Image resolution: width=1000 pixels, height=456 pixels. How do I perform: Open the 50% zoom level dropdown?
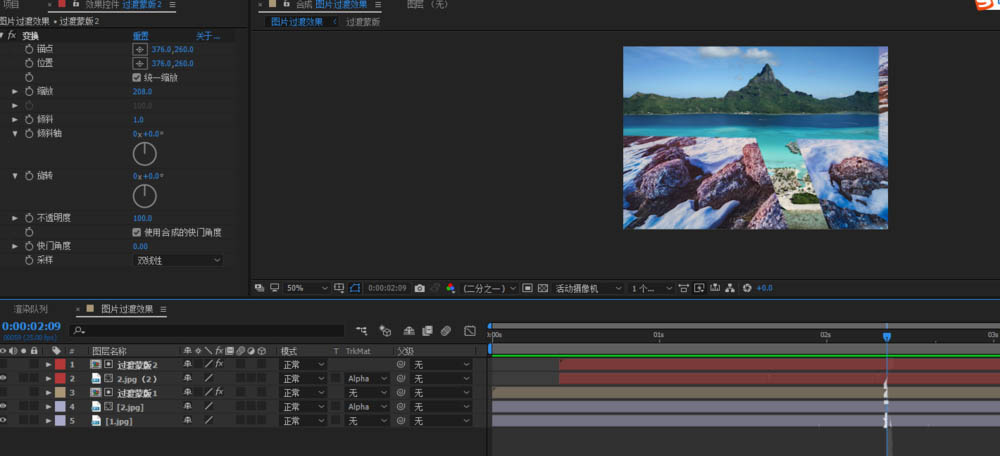click(307, 288)
